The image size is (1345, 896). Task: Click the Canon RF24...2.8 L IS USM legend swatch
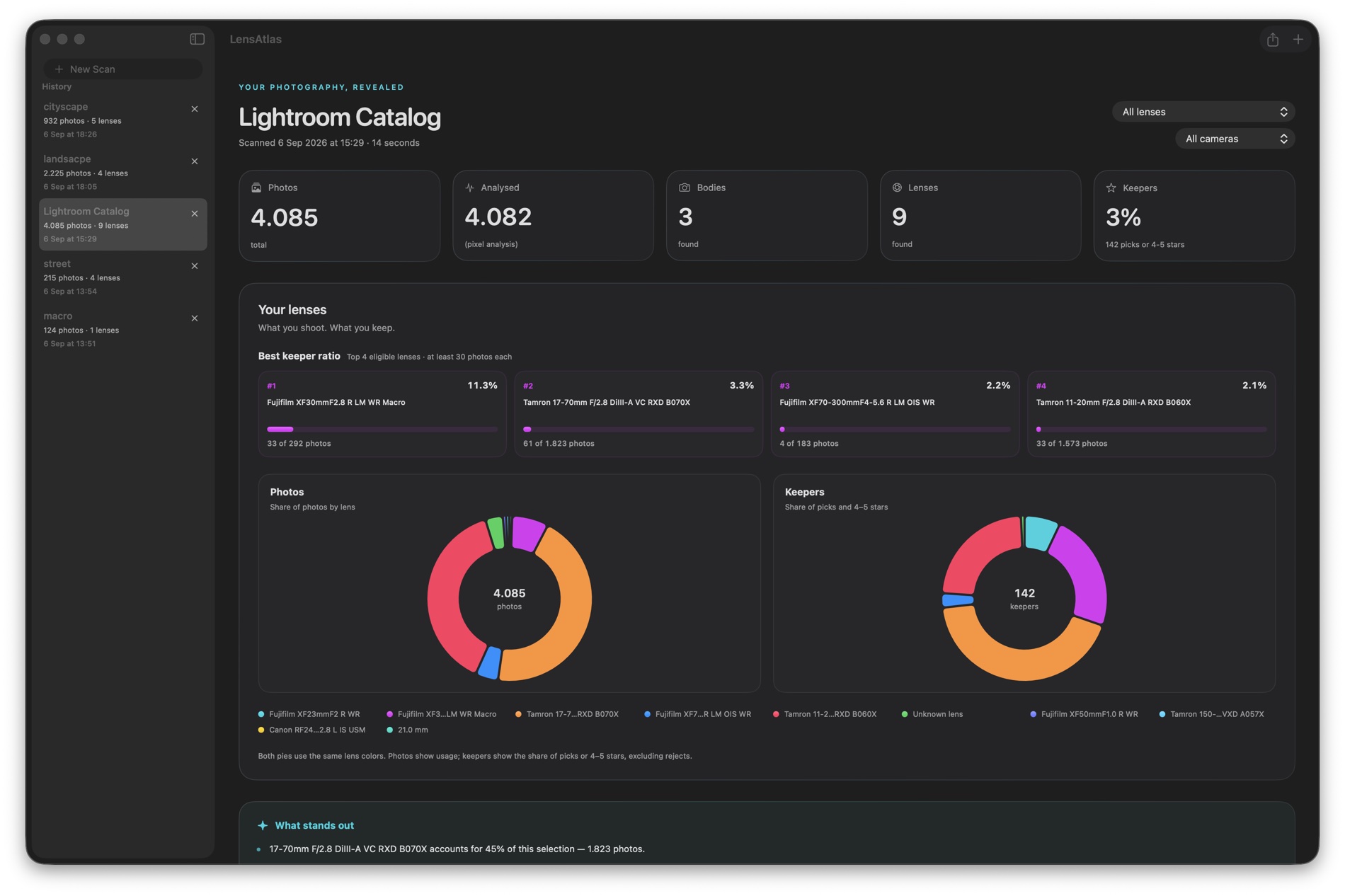coord(261,730)
